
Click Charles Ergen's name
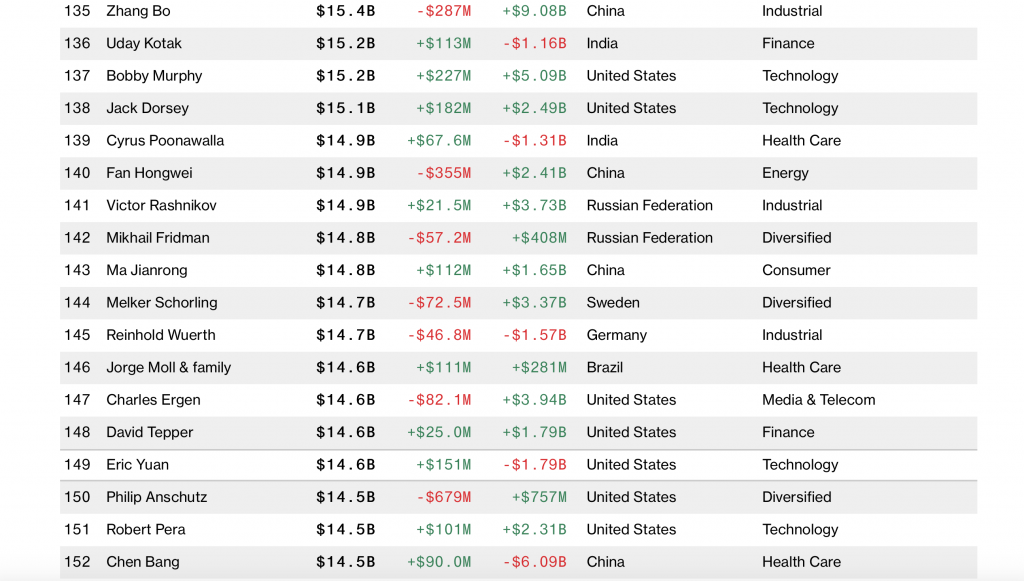coord(153,400)
